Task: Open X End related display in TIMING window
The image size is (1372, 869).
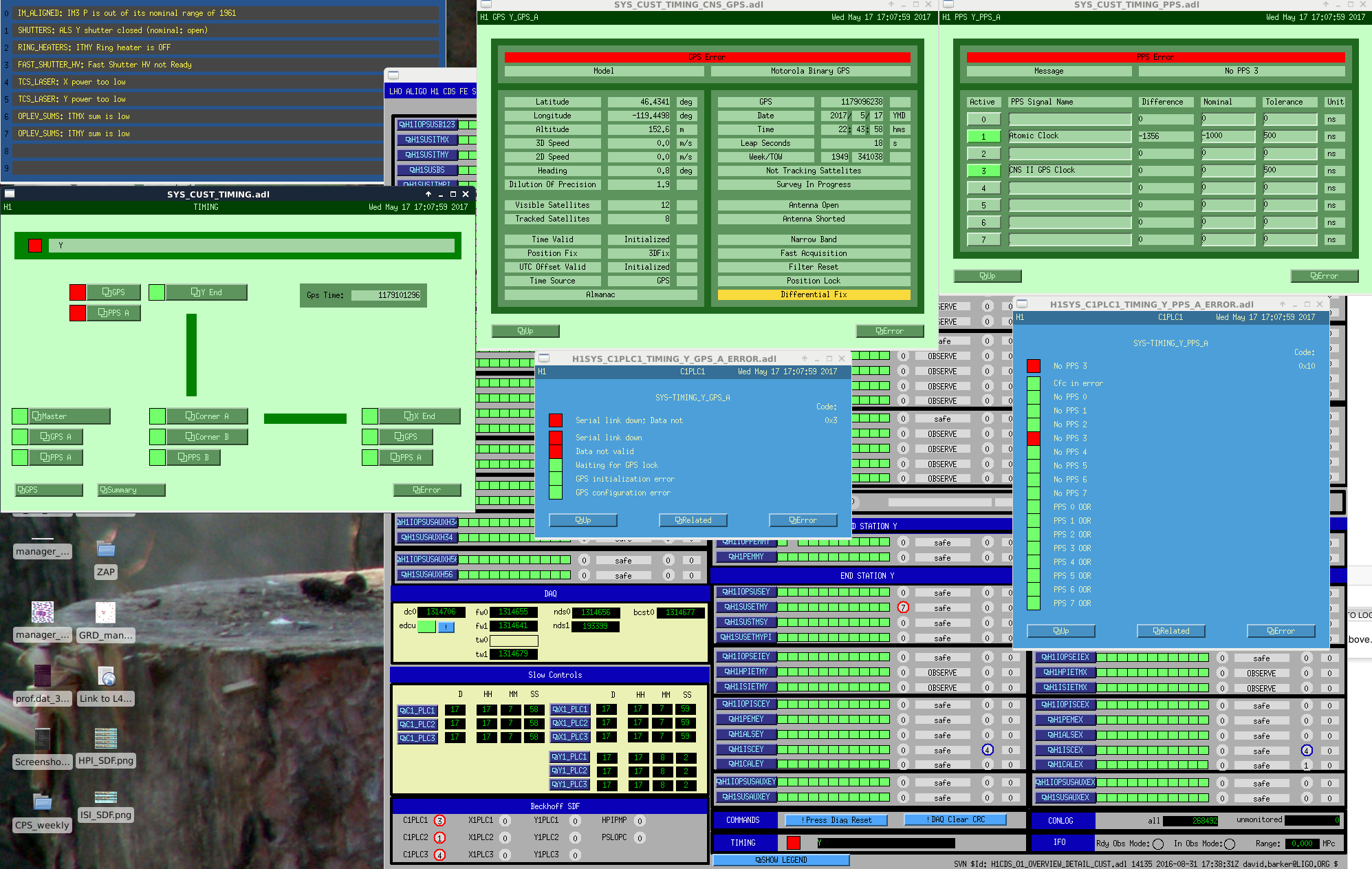Action: point(420,416)
